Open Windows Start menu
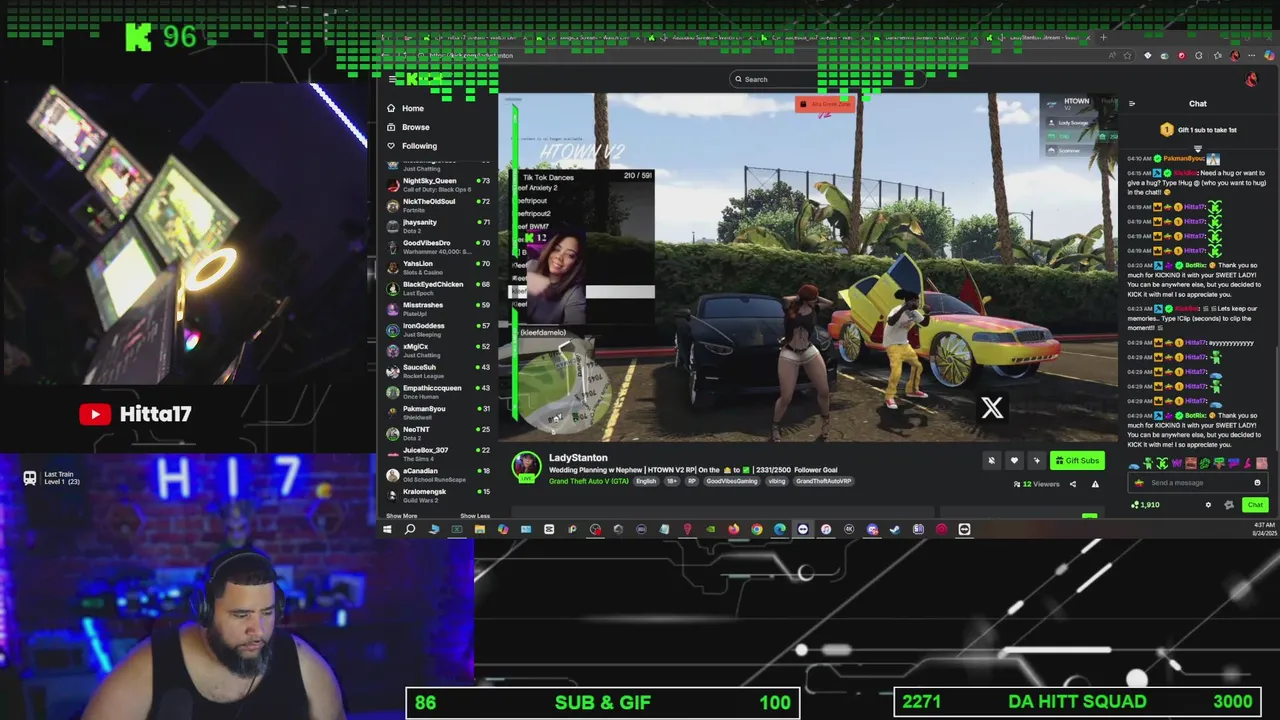Screen dimensions: 1280x720 coord(387,529)
